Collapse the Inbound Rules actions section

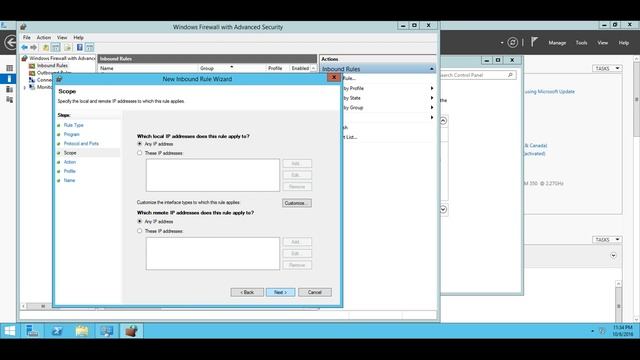click(431, 69)
